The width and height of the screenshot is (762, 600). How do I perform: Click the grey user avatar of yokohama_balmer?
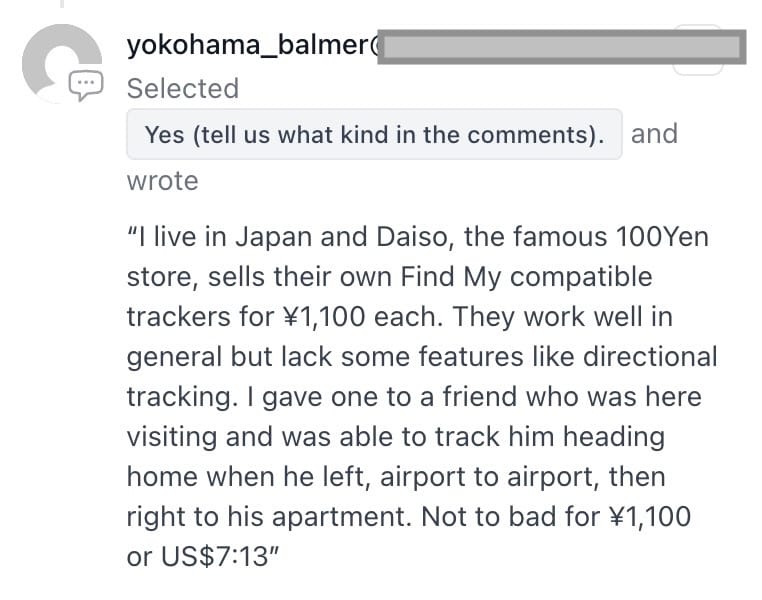click(x=61, y=62)
